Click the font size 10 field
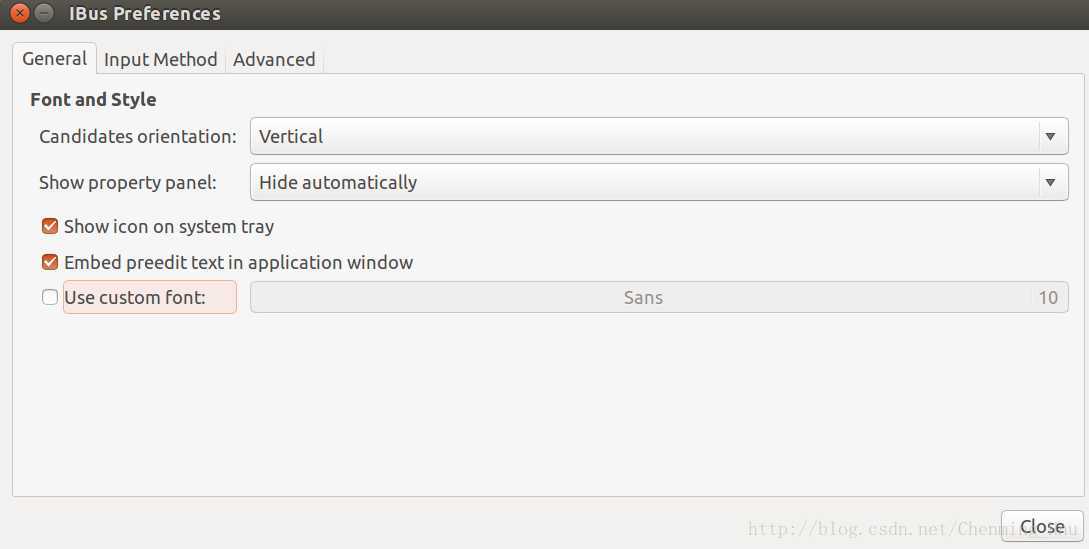This screenshot has height=549, width=1089. [1048, 297]
